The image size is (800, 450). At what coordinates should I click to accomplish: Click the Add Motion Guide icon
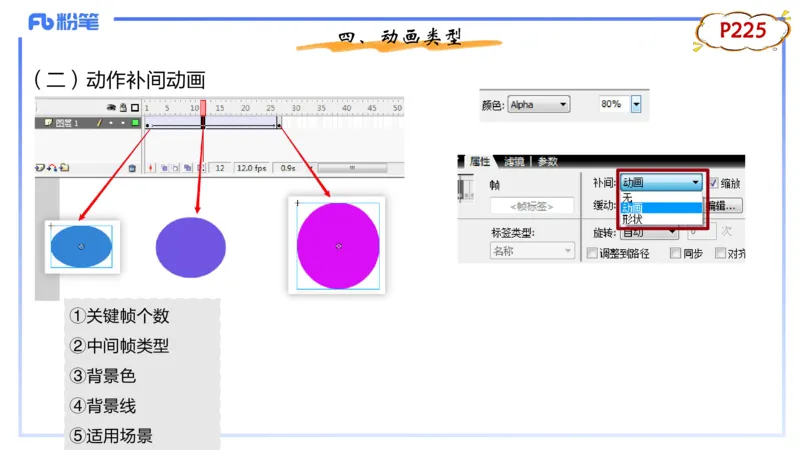(52, 167)
